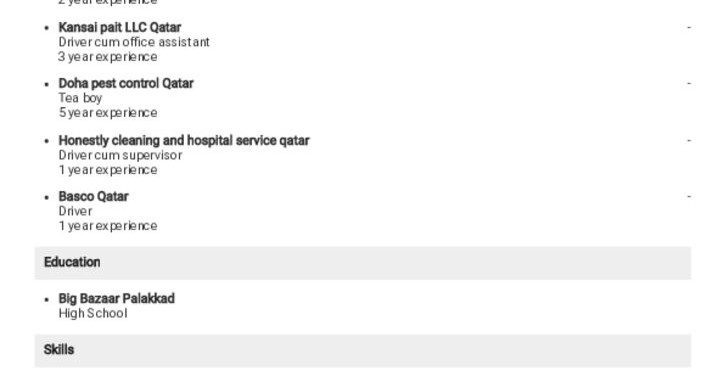Select the Big Bazaar Palakkad entry

tap(116, 298)
